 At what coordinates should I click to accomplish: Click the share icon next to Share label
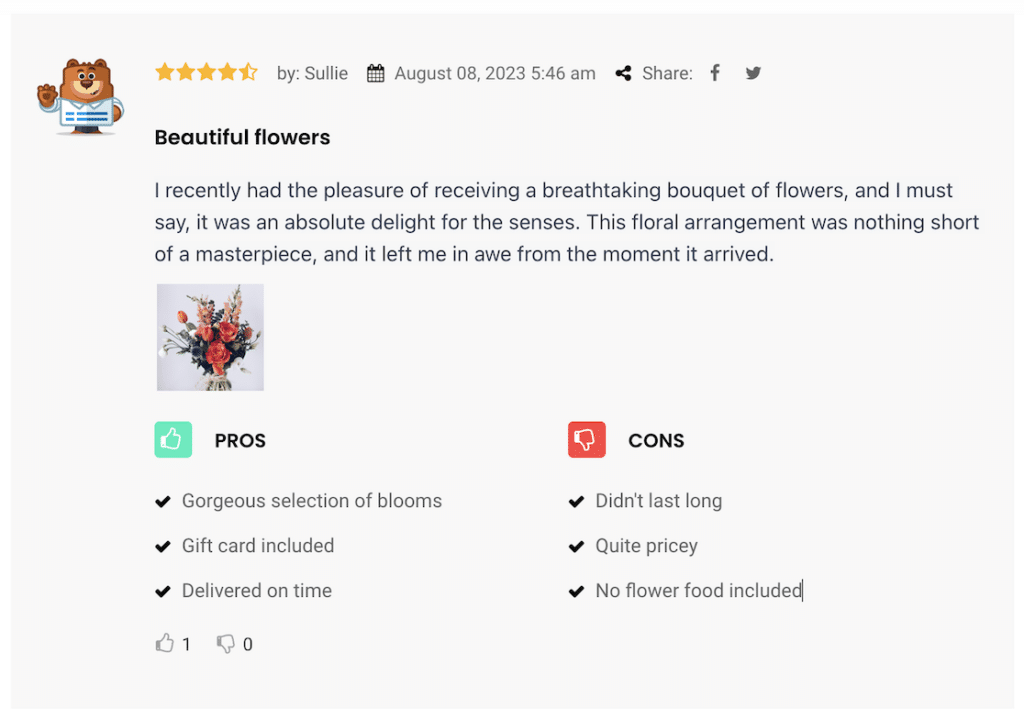(x=622, y=73)
